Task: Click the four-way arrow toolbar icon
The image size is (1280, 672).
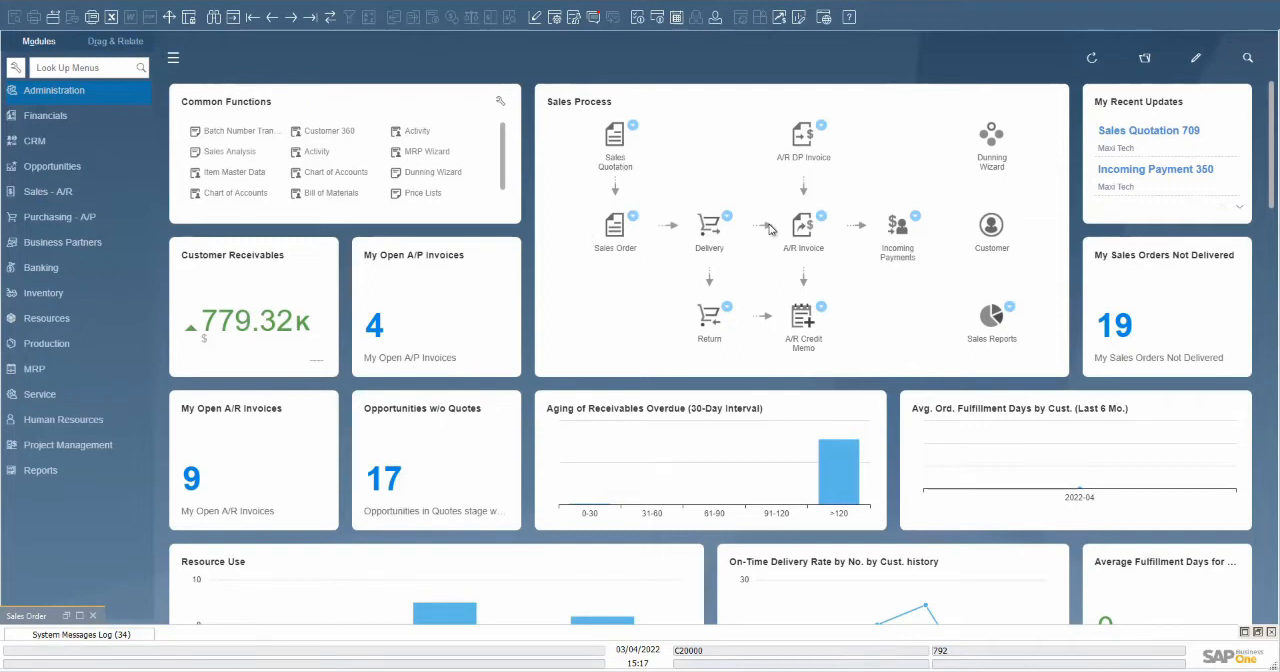Action: pyautogui.click(x=169, y=17)
